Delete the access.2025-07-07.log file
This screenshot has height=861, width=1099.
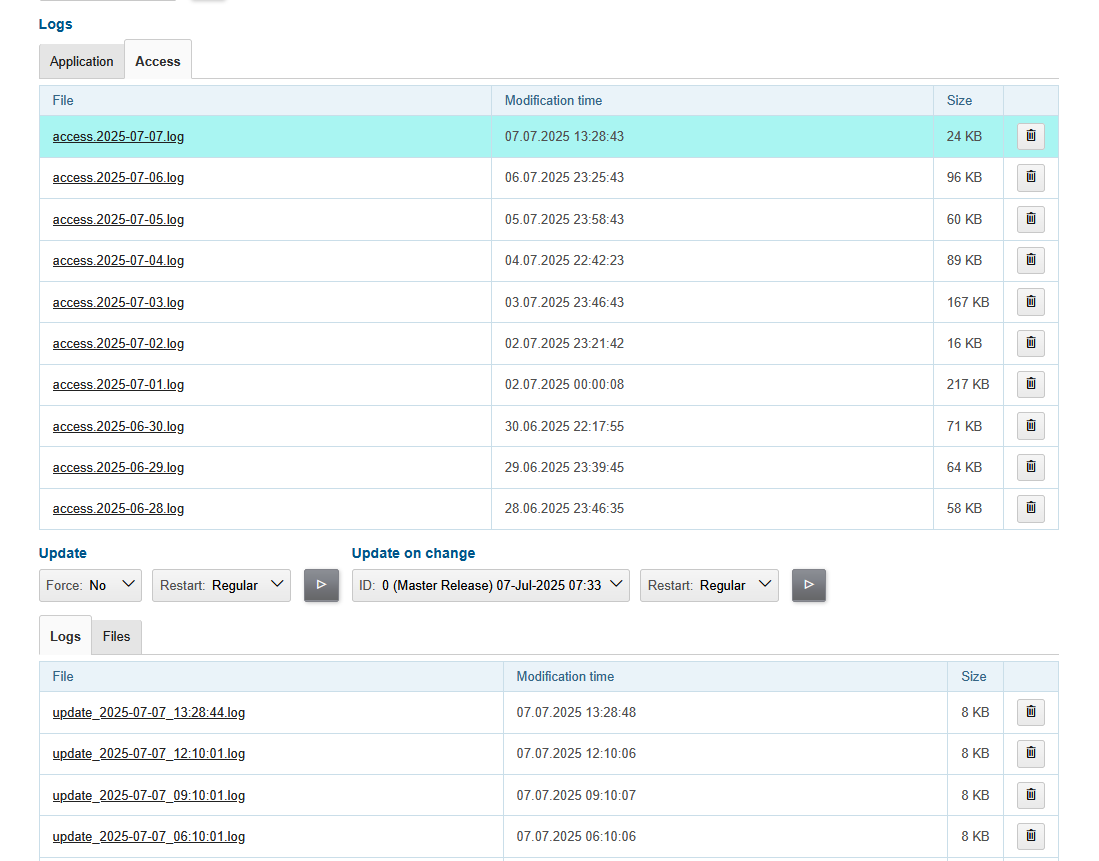pos(1030,135)
